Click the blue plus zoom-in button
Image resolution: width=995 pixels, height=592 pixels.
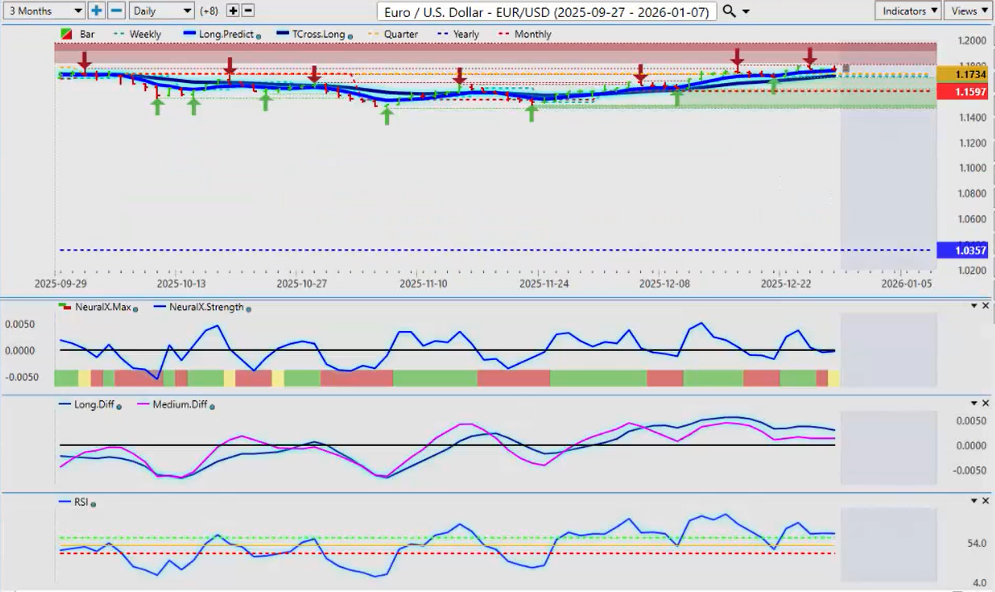(x=97, y=10)
